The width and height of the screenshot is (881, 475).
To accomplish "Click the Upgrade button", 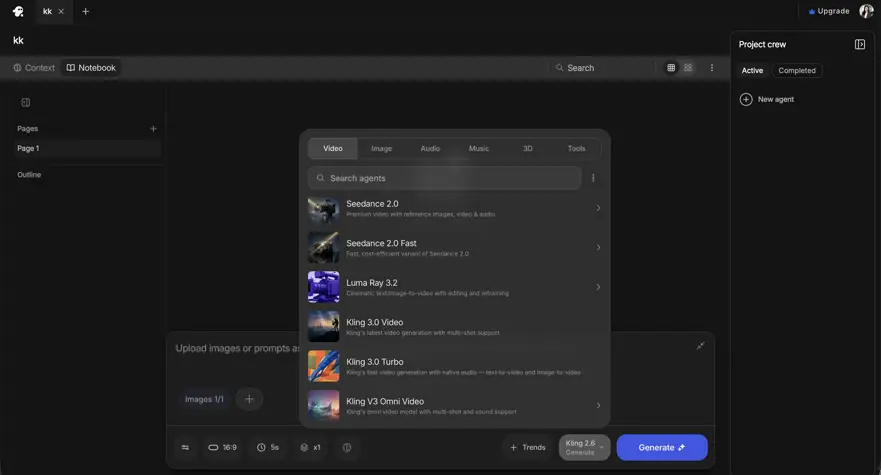I will pos(829,11).
